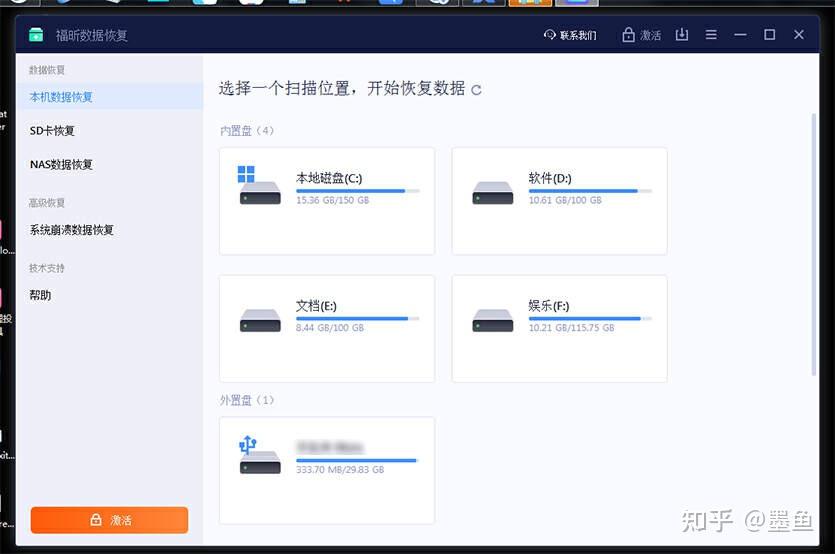Open the hamburger menu in title bar
The width and height of the screenshot is (835, 554).
tap(711, 35)
